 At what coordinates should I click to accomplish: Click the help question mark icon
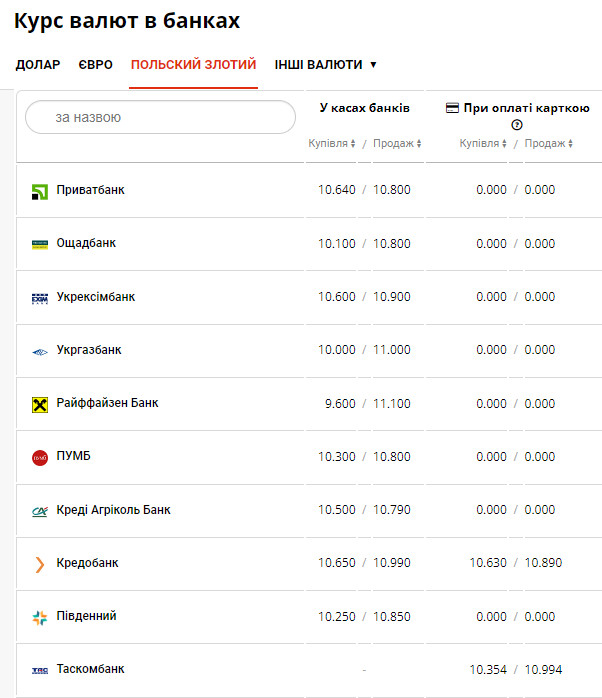tap(517, 125)
